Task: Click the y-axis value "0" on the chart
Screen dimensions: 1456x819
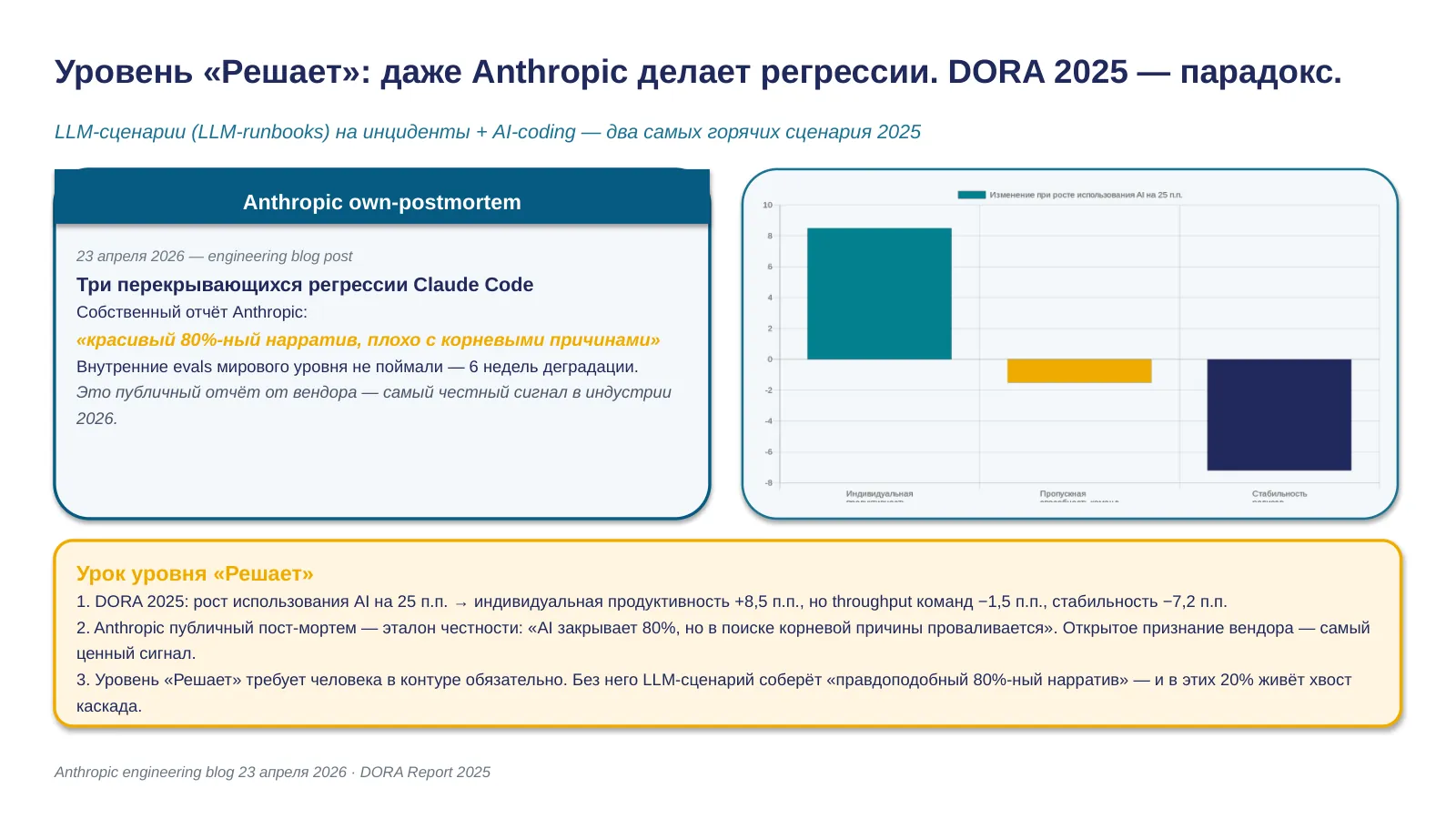Action: (x=770, y=359)
